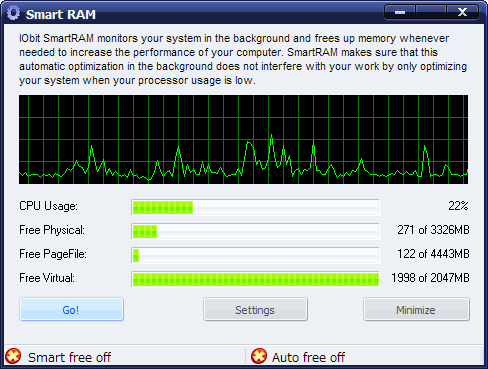Click the CPU Usage: label
Image resolution: width=488 pixels, height=369 pixels.
48,206
